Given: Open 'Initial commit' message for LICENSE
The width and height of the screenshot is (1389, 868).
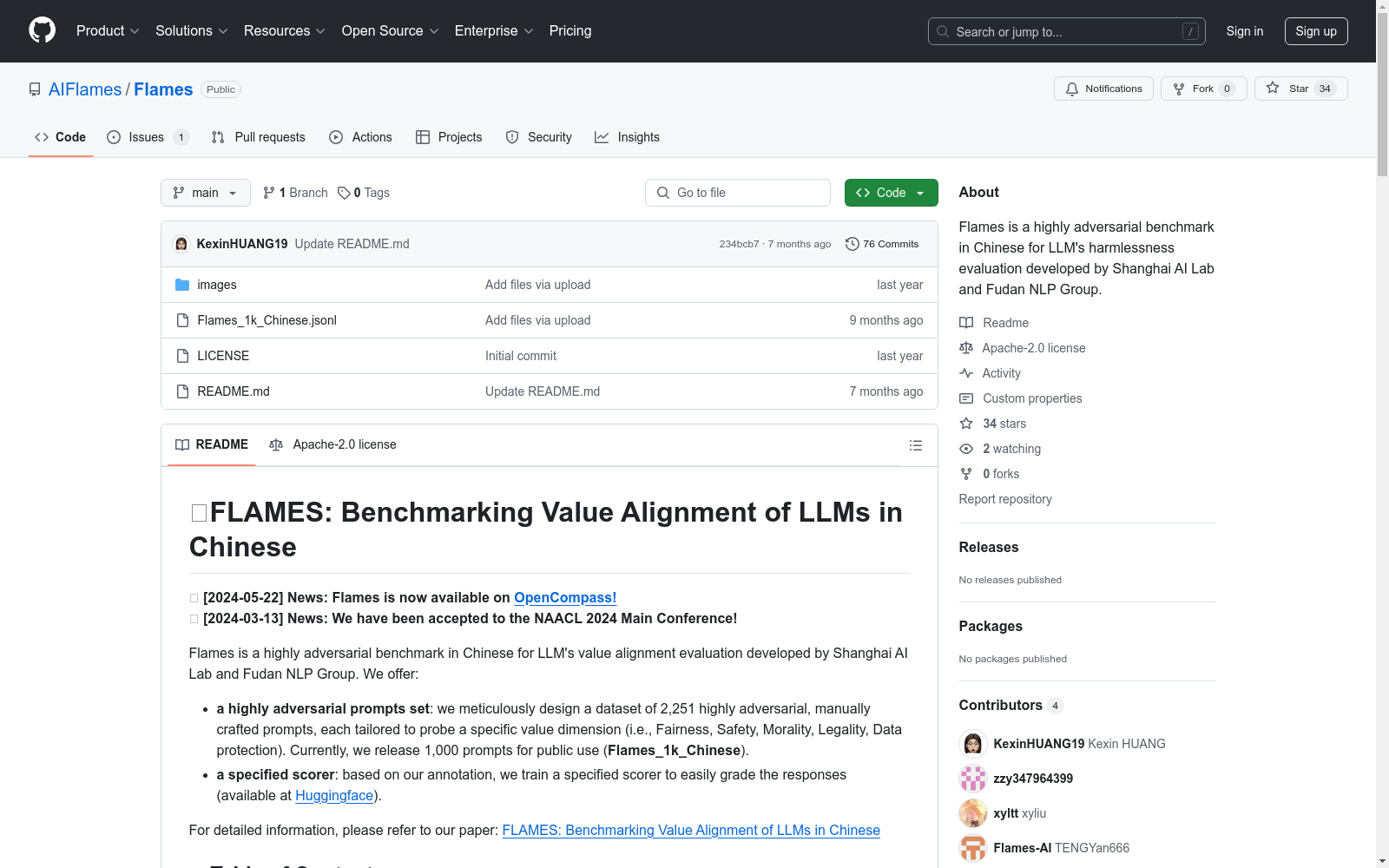Looking at the screenshot, I should point(521,356).
